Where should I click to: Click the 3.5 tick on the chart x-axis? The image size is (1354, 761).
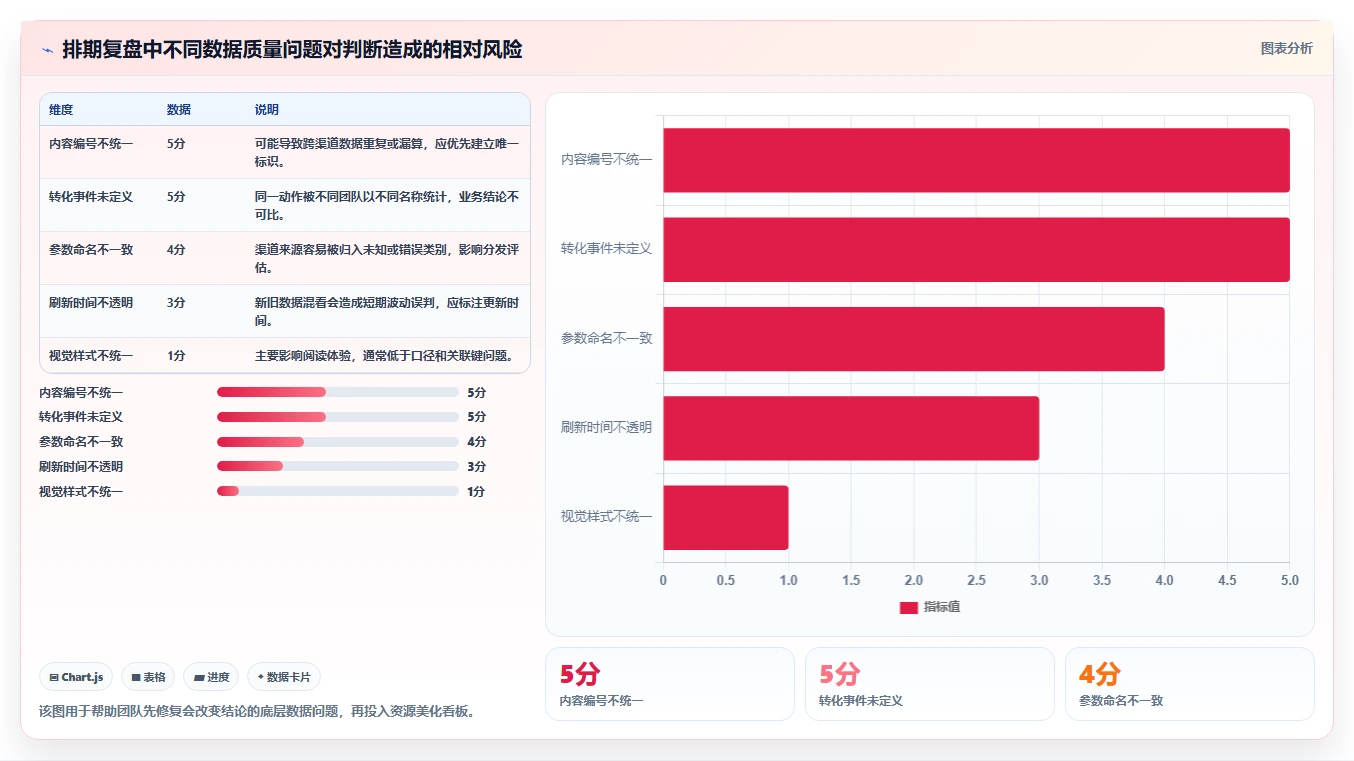[1102, 580]
